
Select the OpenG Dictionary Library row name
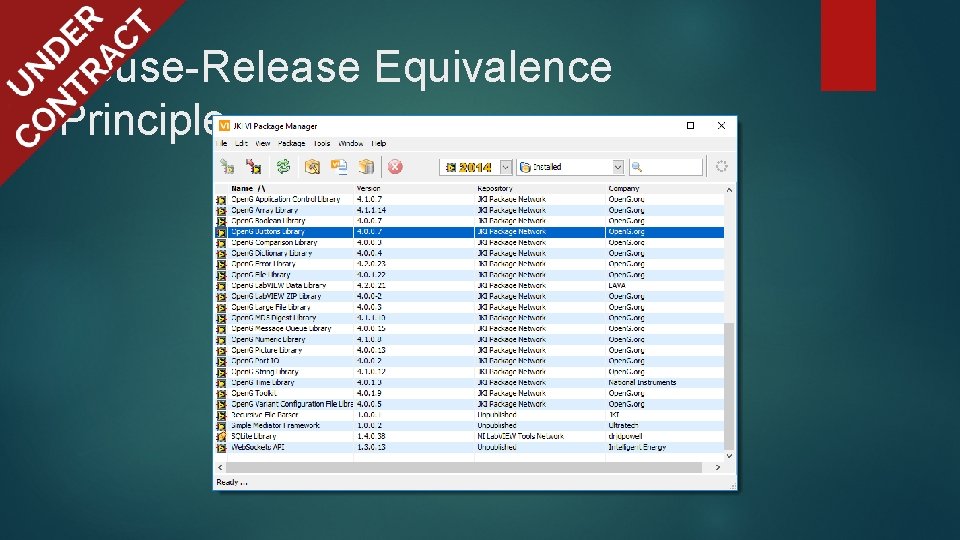coord(272,253)
